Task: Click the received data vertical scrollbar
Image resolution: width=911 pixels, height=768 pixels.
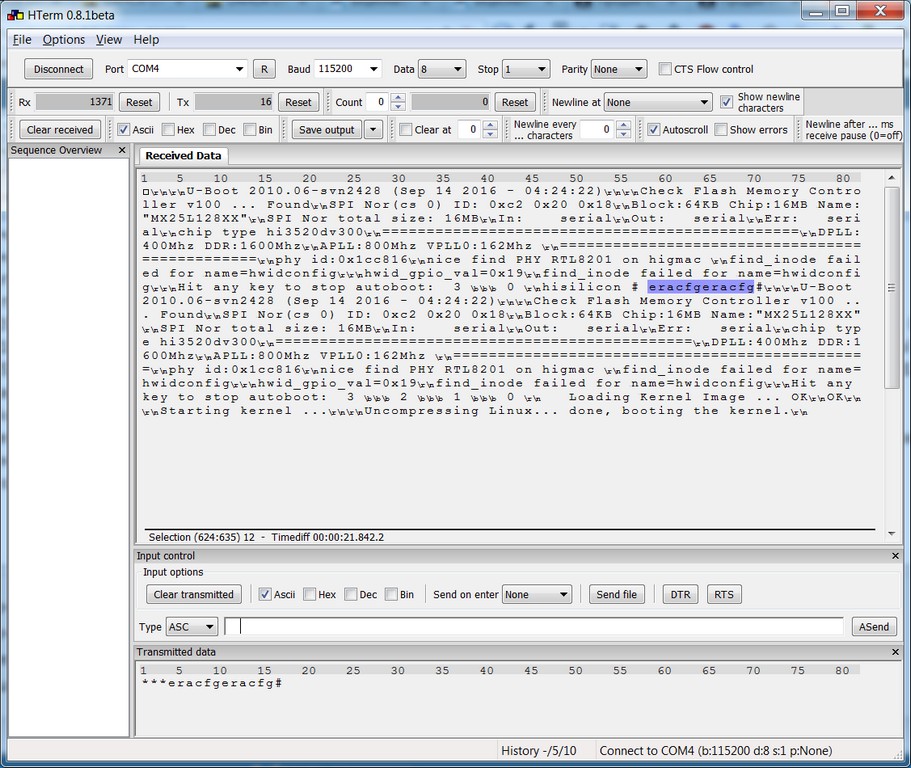Action: click(892, 350)
